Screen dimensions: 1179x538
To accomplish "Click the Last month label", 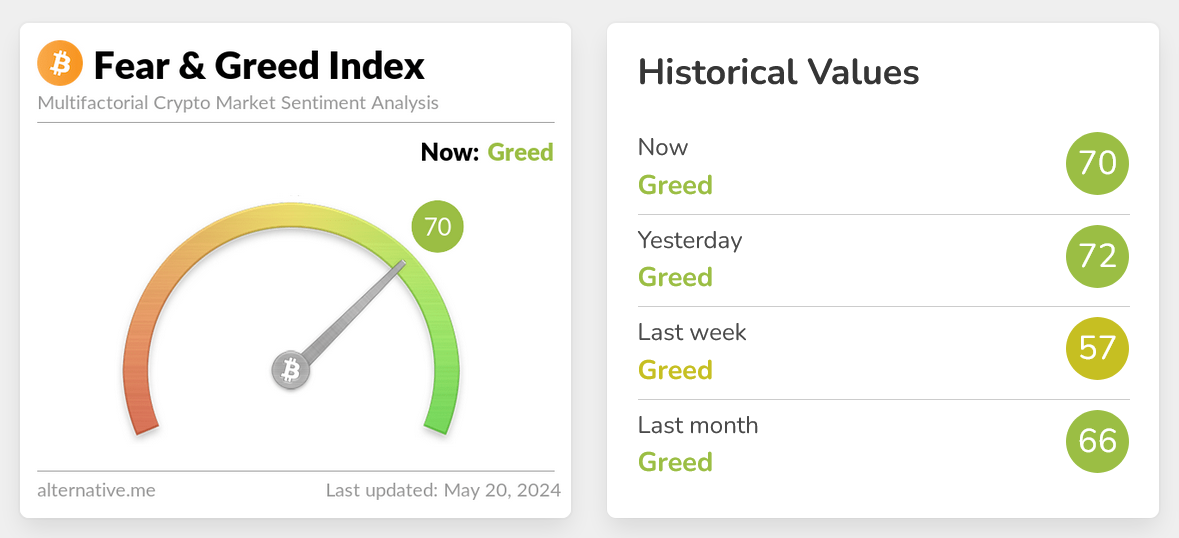I will tap(698, 425).
